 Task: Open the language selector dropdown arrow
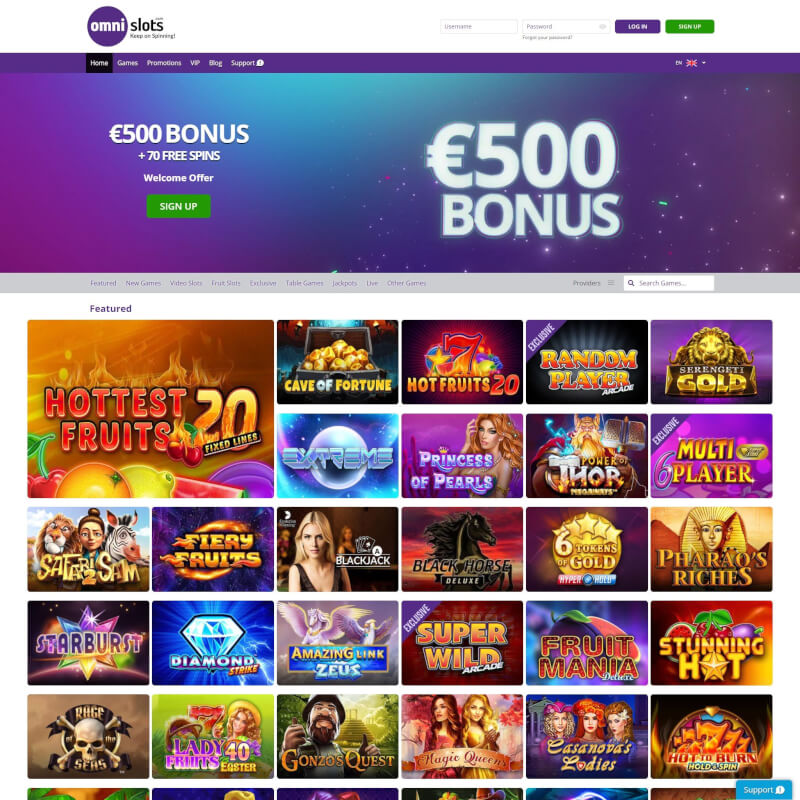click(x=704, y=63)
